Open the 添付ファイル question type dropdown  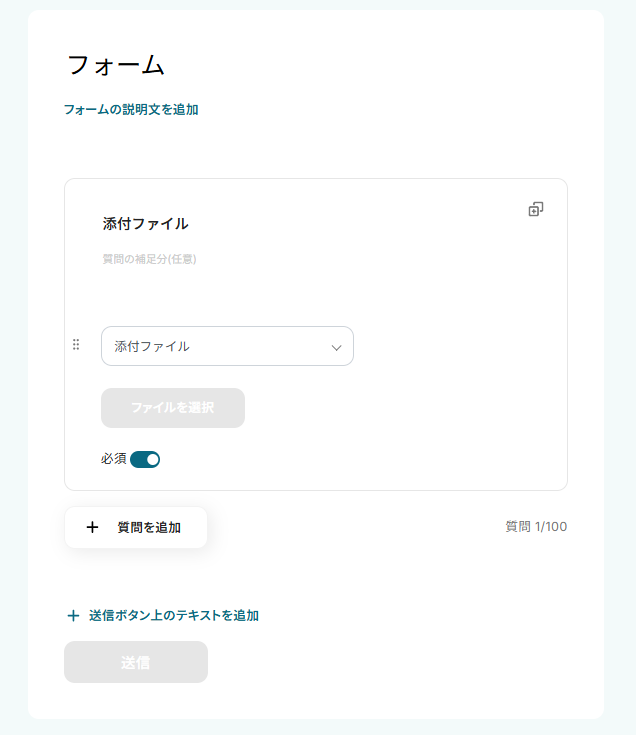[227, 346]
